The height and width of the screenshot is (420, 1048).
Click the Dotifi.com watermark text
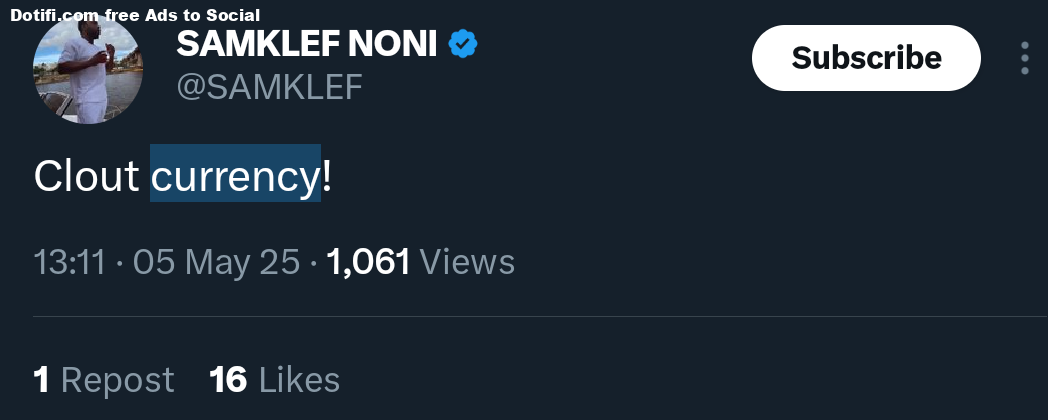coord(56,15)
